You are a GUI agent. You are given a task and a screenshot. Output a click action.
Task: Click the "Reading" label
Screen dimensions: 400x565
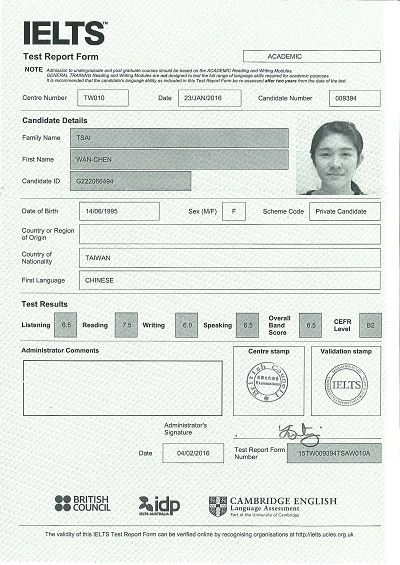(x=95, y=325)
